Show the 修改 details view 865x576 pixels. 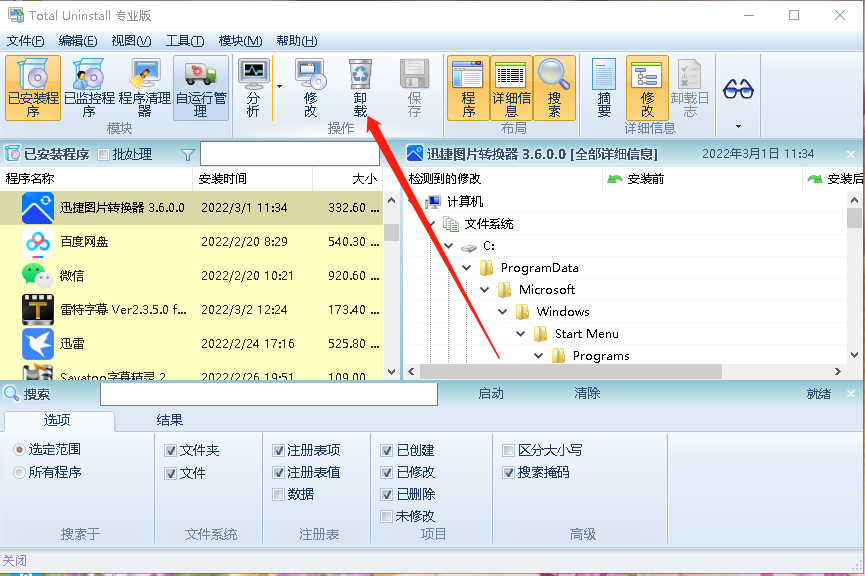click(647, 88)
